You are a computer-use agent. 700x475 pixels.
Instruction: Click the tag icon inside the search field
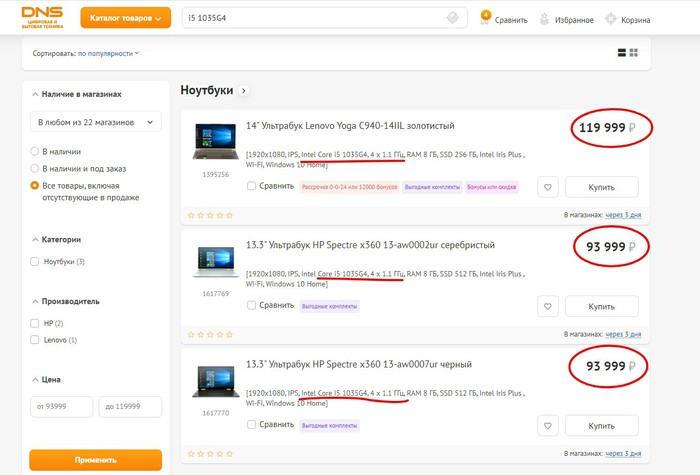[453, 18]
